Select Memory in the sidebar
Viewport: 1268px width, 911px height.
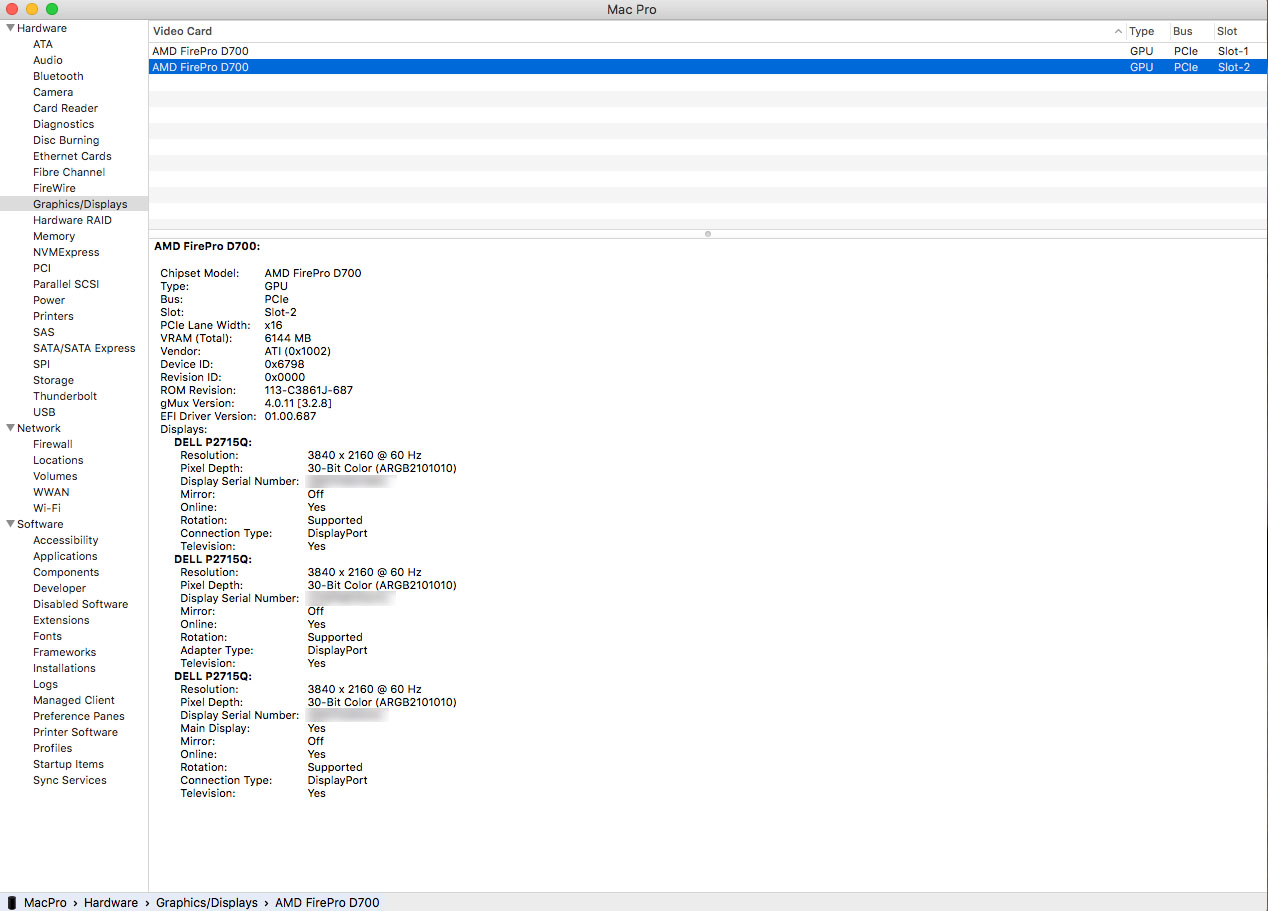(x=54, y=236)
